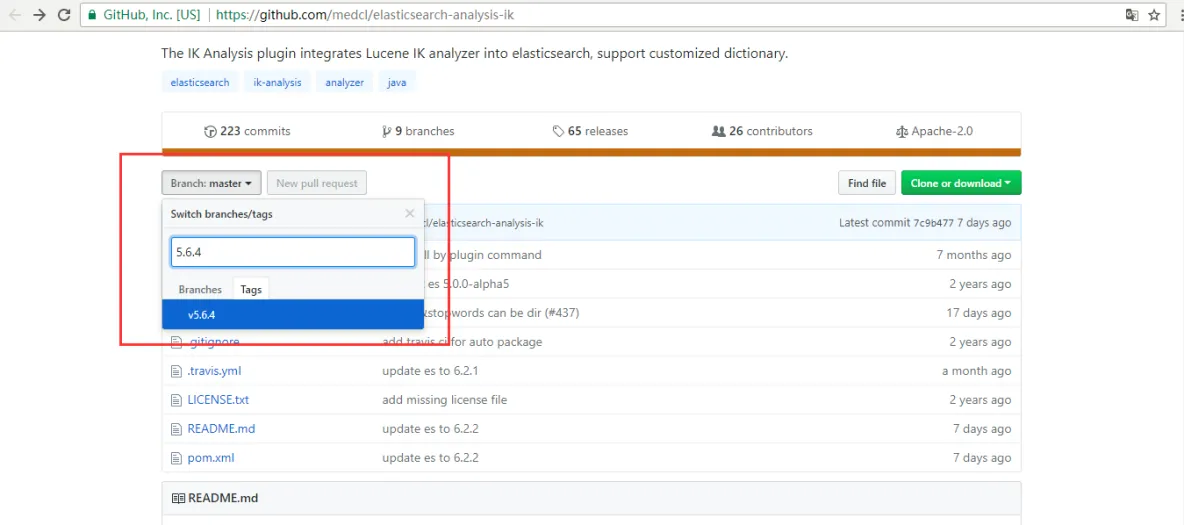Open the Clone or download dropdown
The height and width of the screenshot is (525, 1184).
(x=961, y=183)
